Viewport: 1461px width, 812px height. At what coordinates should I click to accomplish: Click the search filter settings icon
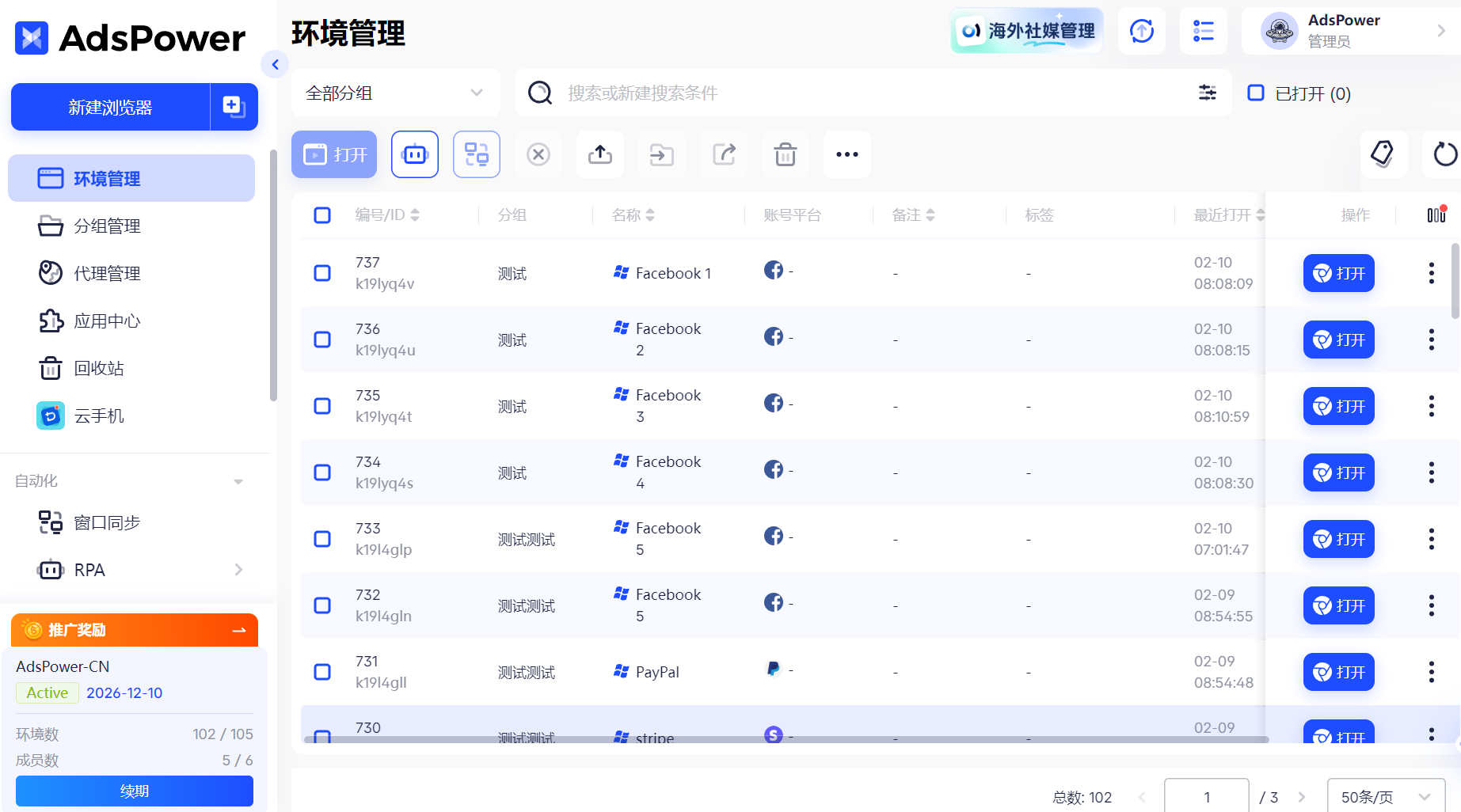click(x=1207, y=93)
